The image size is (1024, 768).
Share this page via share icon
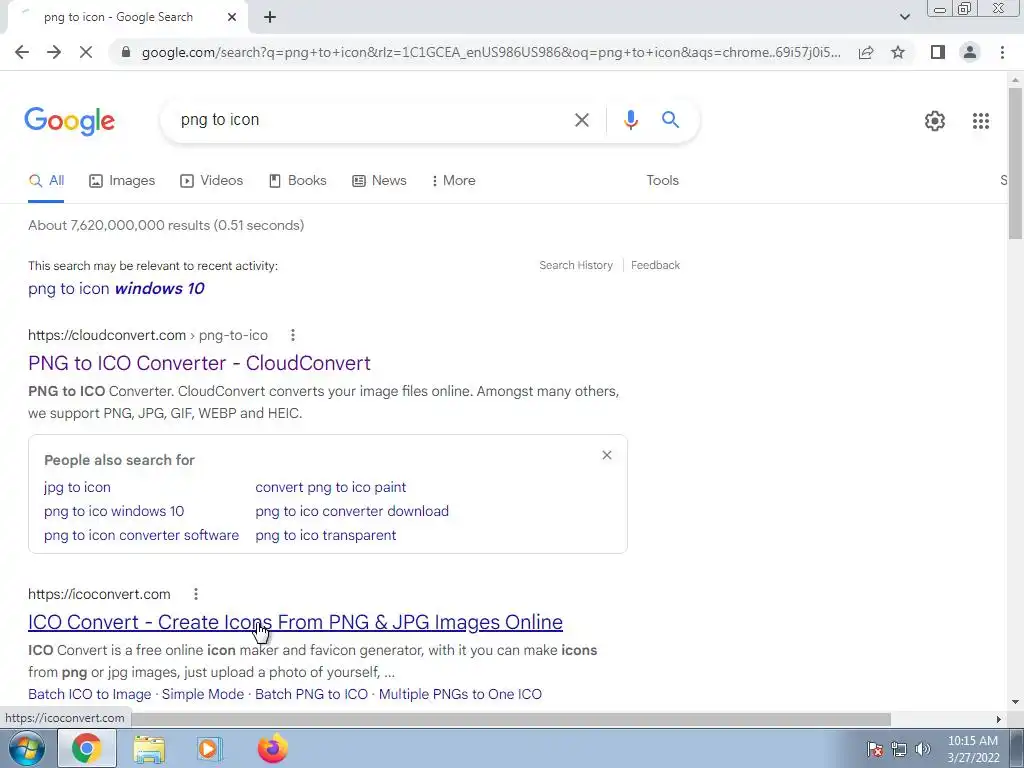coord(866,52)
